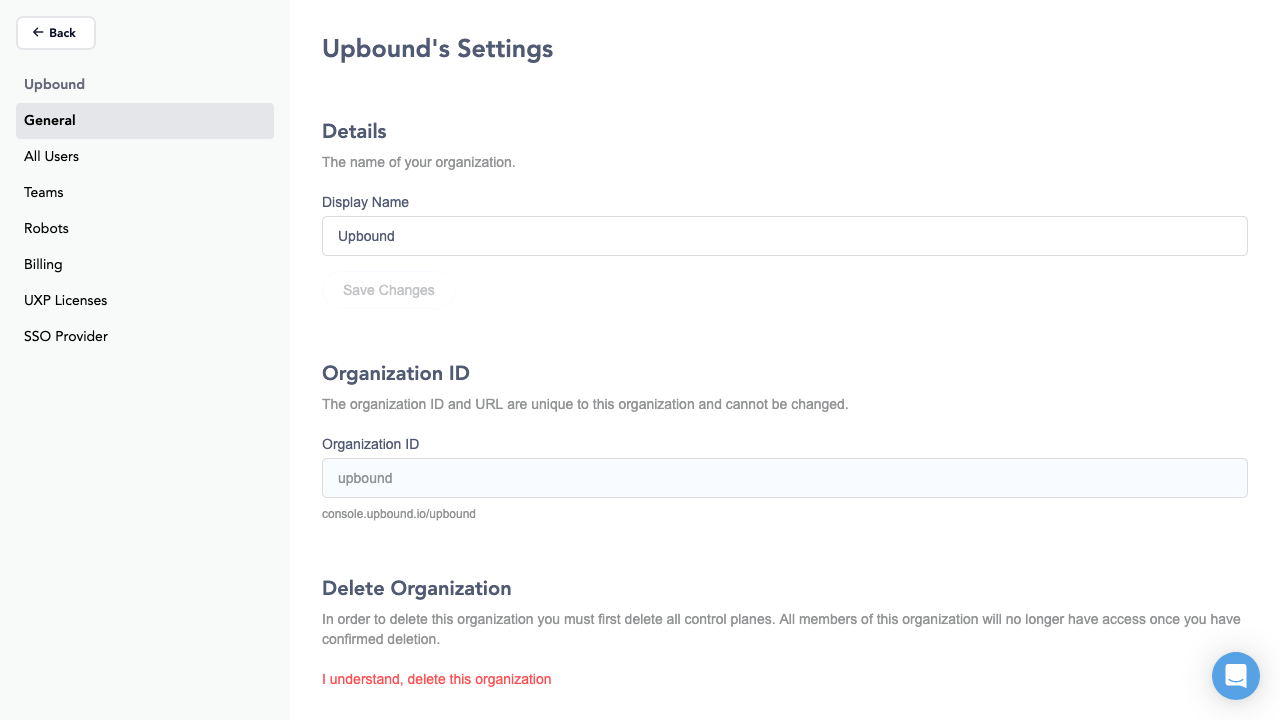Open the Robots settings page
Viewport: 1280px width, 720px height.
(46, 228)
